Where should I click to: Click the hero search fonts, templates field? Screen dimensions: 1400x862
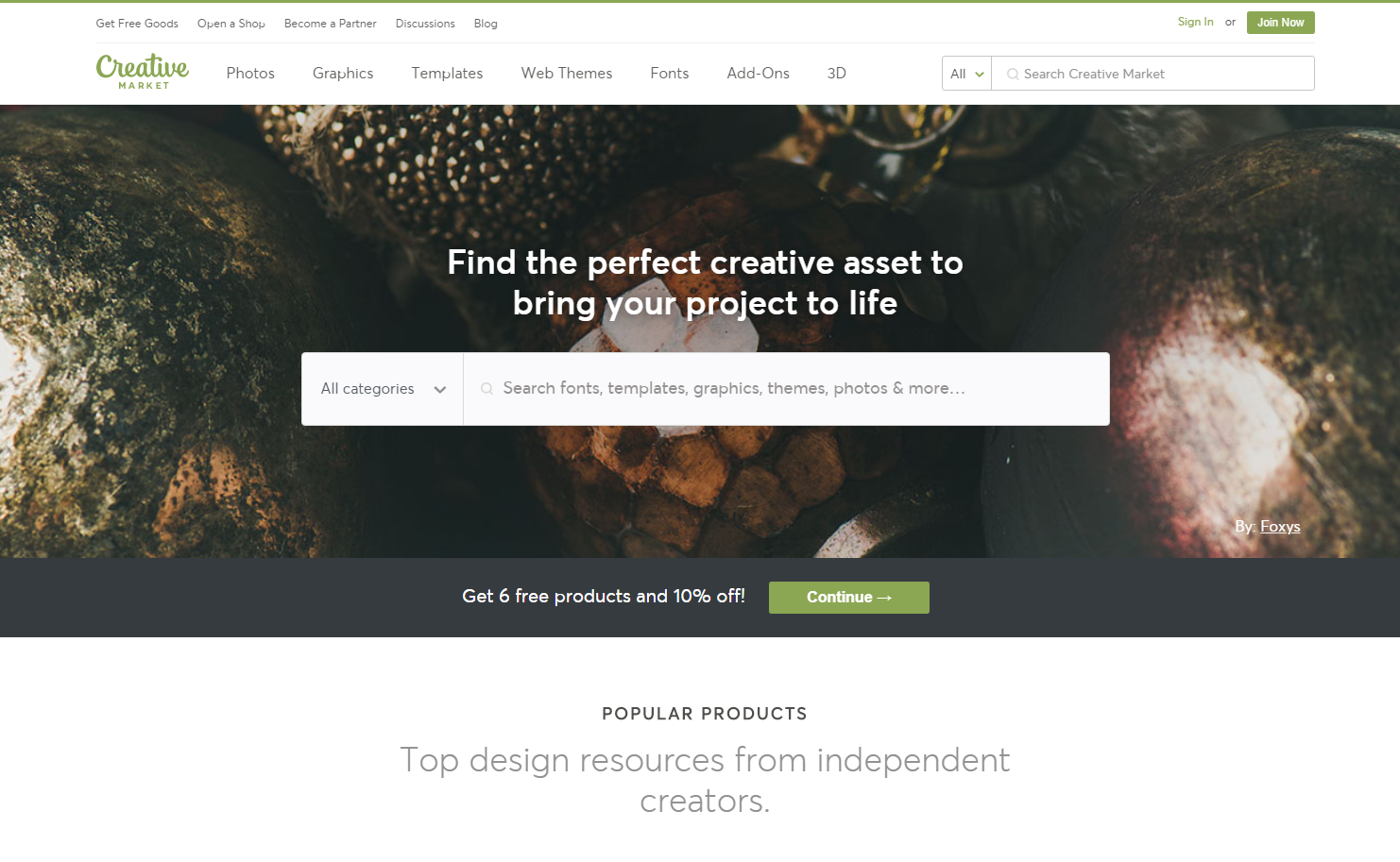[x=786, y=389]
